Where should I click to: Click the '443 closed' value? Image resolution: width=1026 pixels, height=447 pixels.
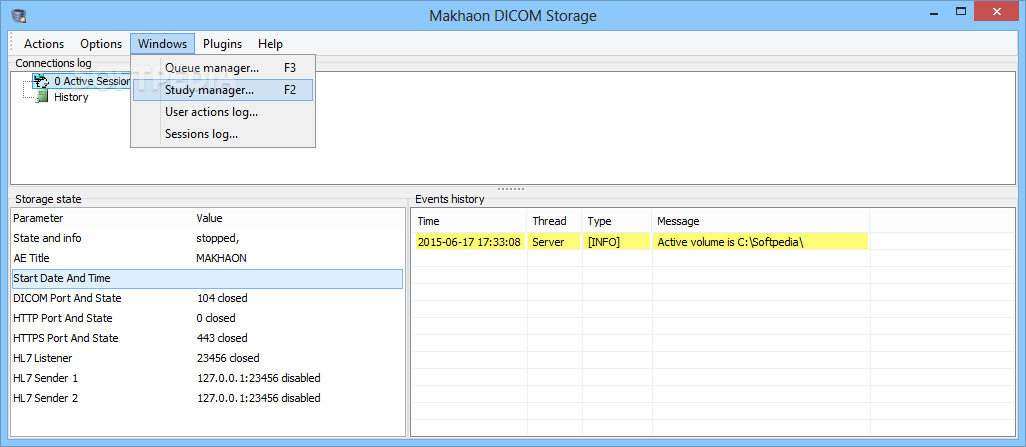point(222,338)
